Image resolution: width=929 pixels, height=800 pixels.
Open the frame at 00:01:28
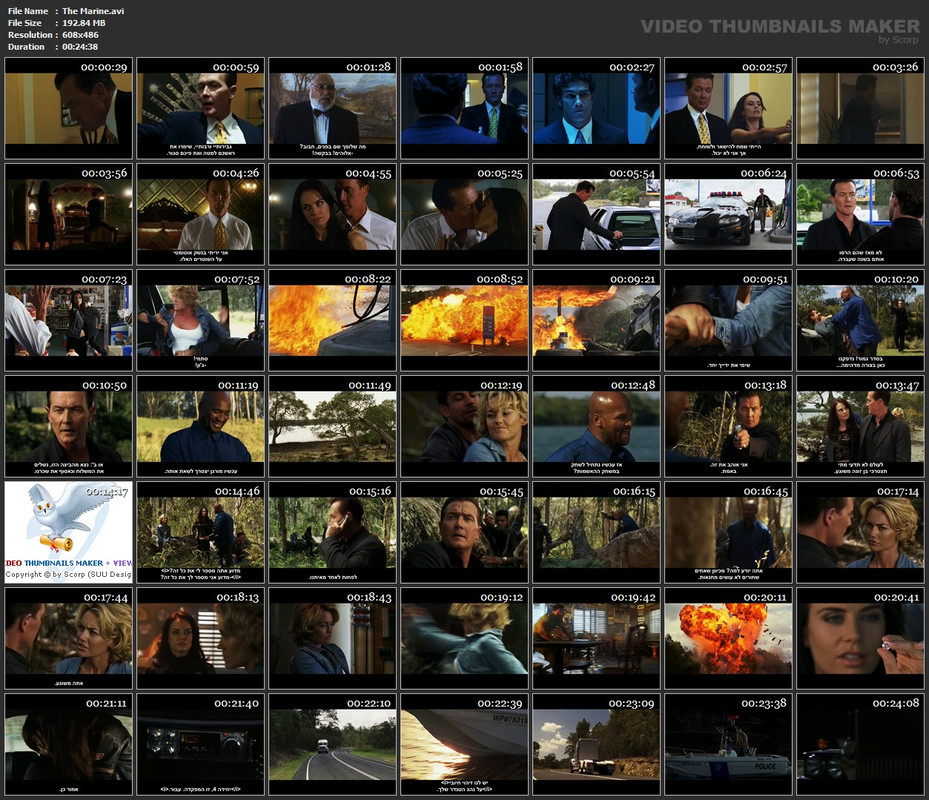pyautogui.click(x=332, y=108)
